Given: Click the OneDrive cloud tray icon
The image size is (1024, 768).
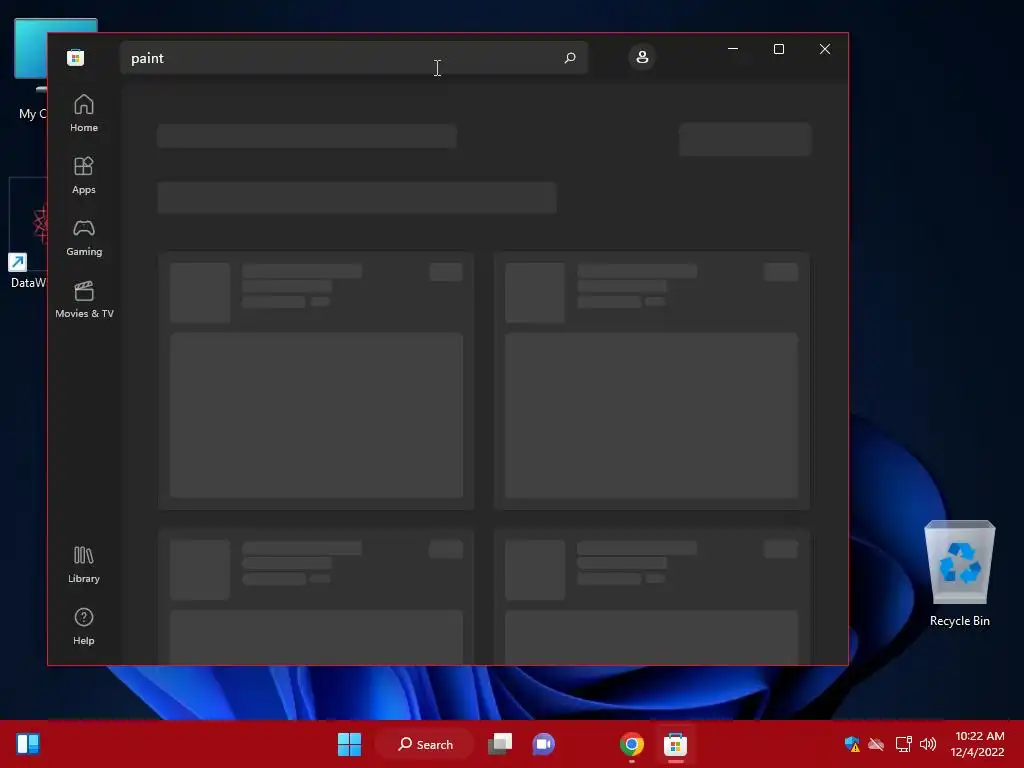Looking at the screenshot, I should tap(876, 744).
